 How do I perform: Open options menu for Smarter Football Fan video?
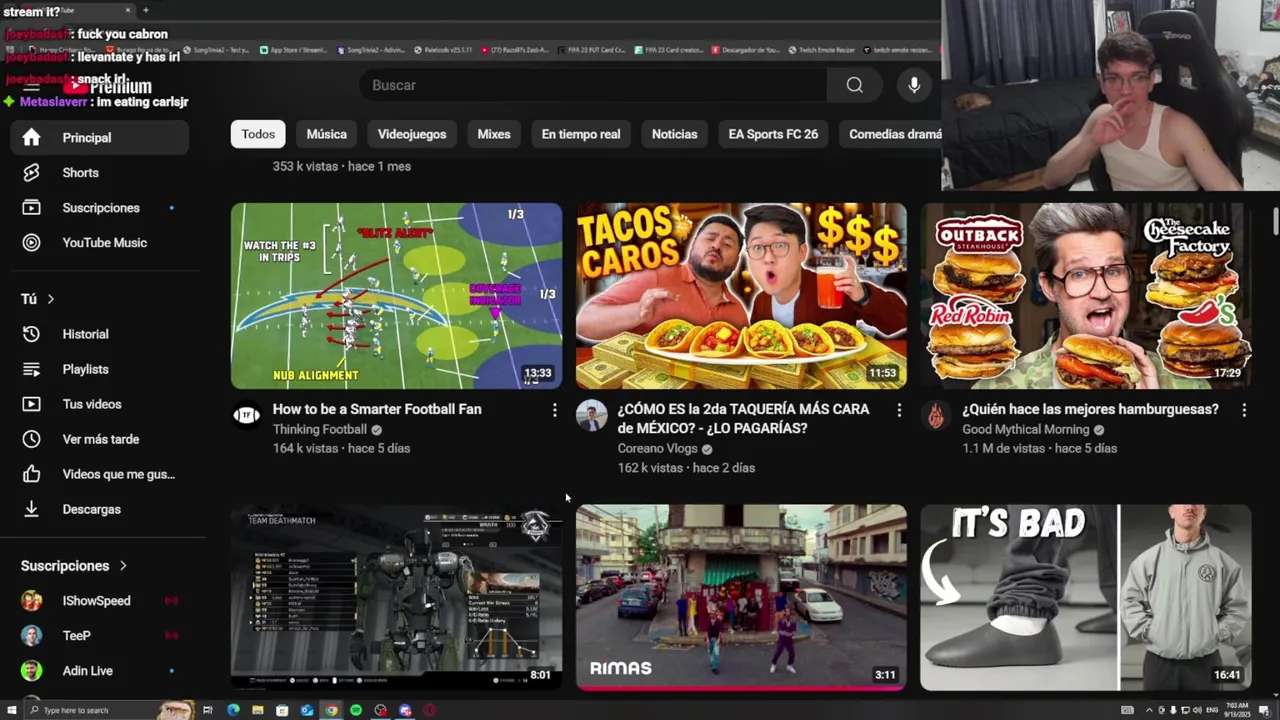point(554,410)
